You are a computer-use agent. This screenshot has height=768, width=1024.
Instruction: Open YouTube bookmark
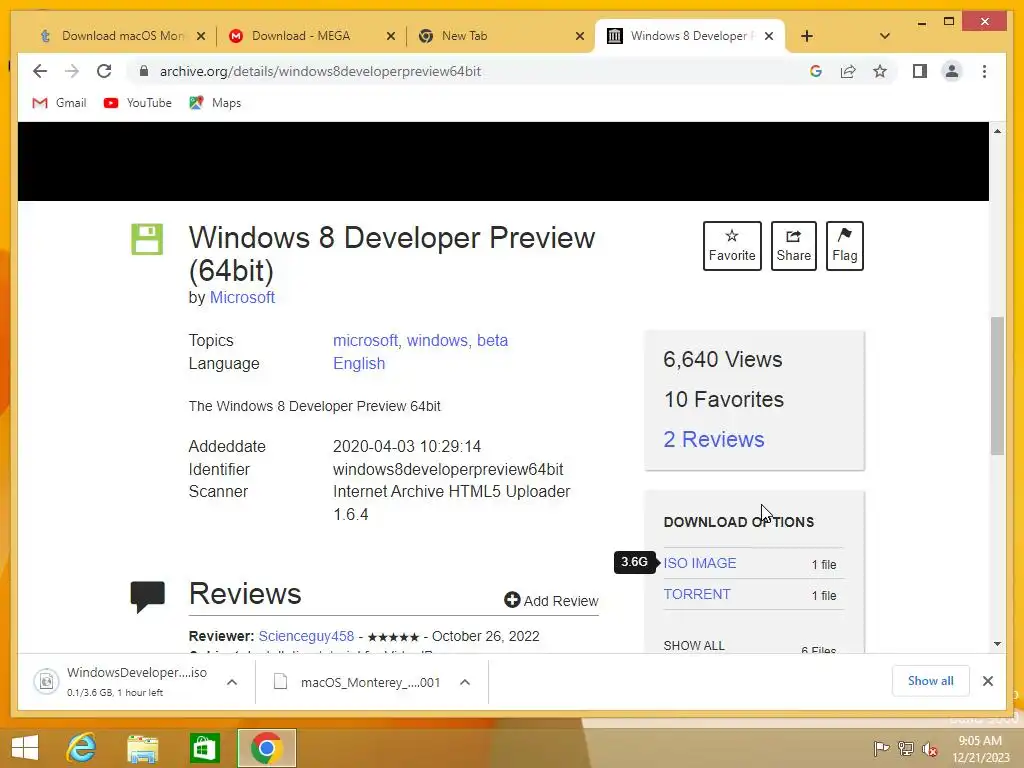coord(138,103)
